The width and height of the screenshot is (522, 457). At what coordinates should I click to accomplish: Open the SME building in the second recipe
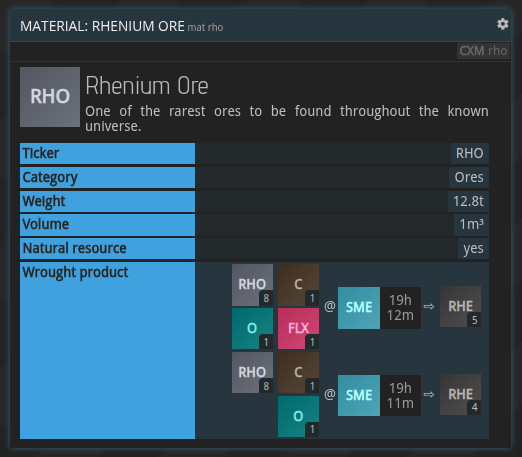(x=359, y=395)
